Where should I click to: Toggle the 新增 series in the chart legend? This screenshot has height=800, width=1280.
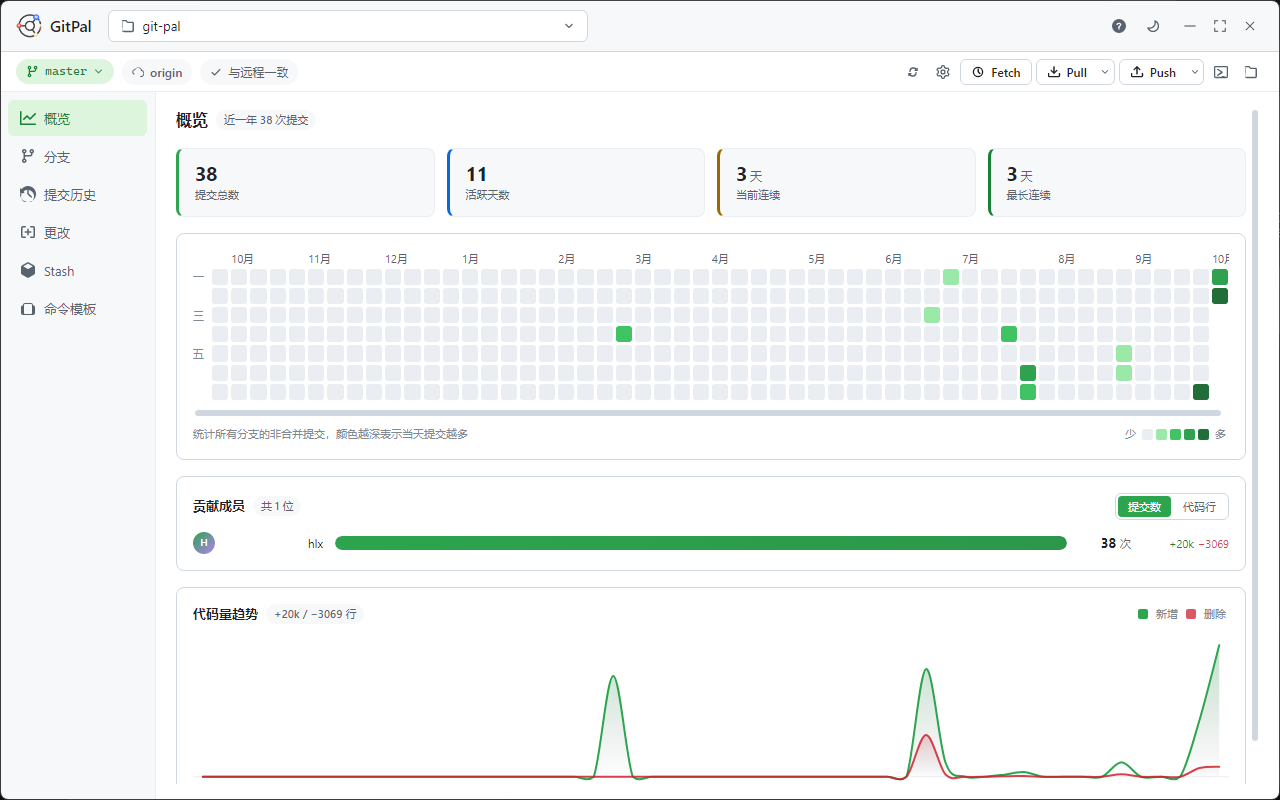[x=1158, y=614]
